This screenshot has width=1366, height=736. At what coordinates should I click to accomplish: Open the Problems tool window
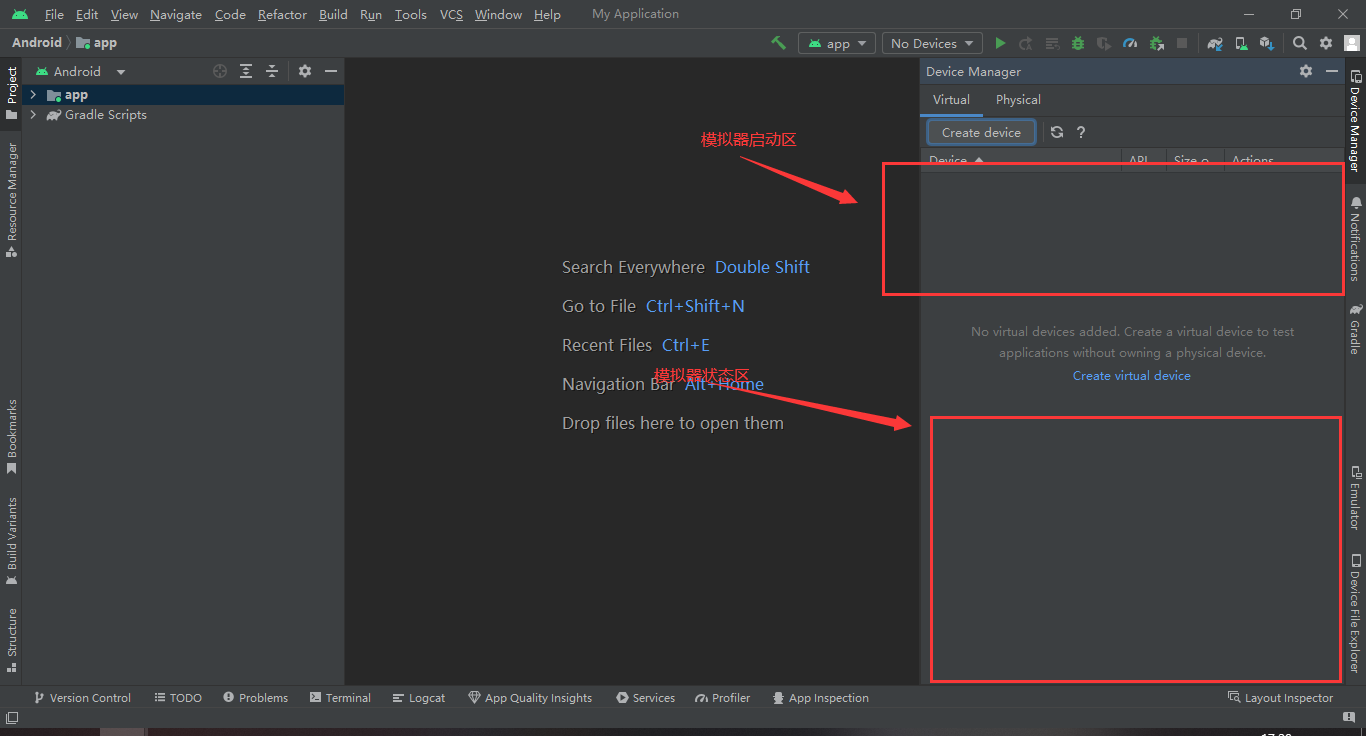(255, 698)
